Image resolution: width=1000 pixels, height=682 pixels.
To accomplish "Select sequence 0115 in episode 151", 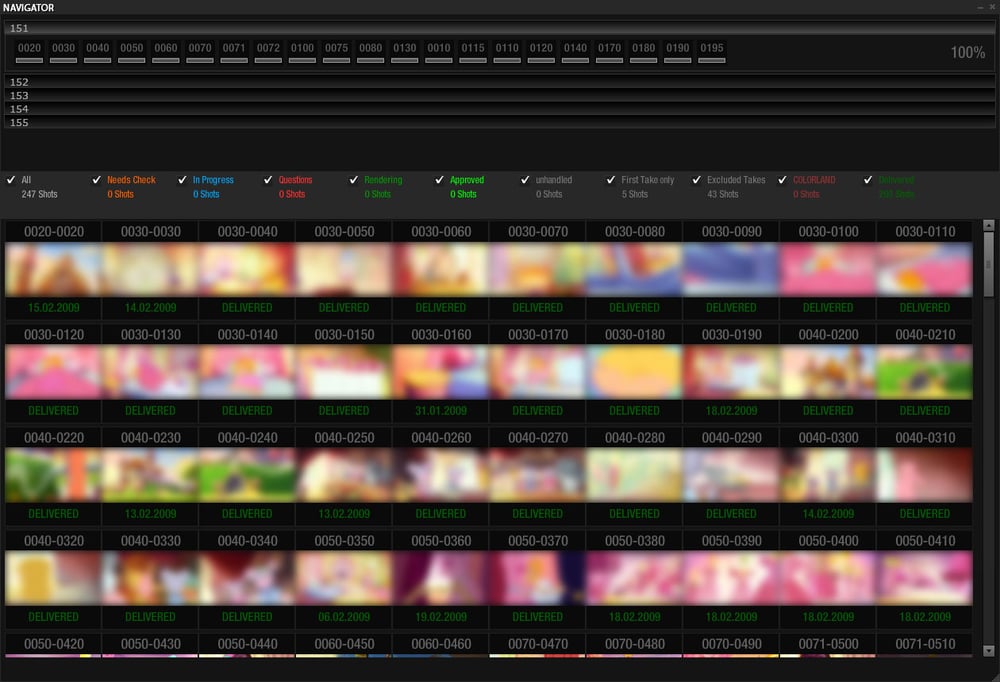I will (x=473, y=52).
